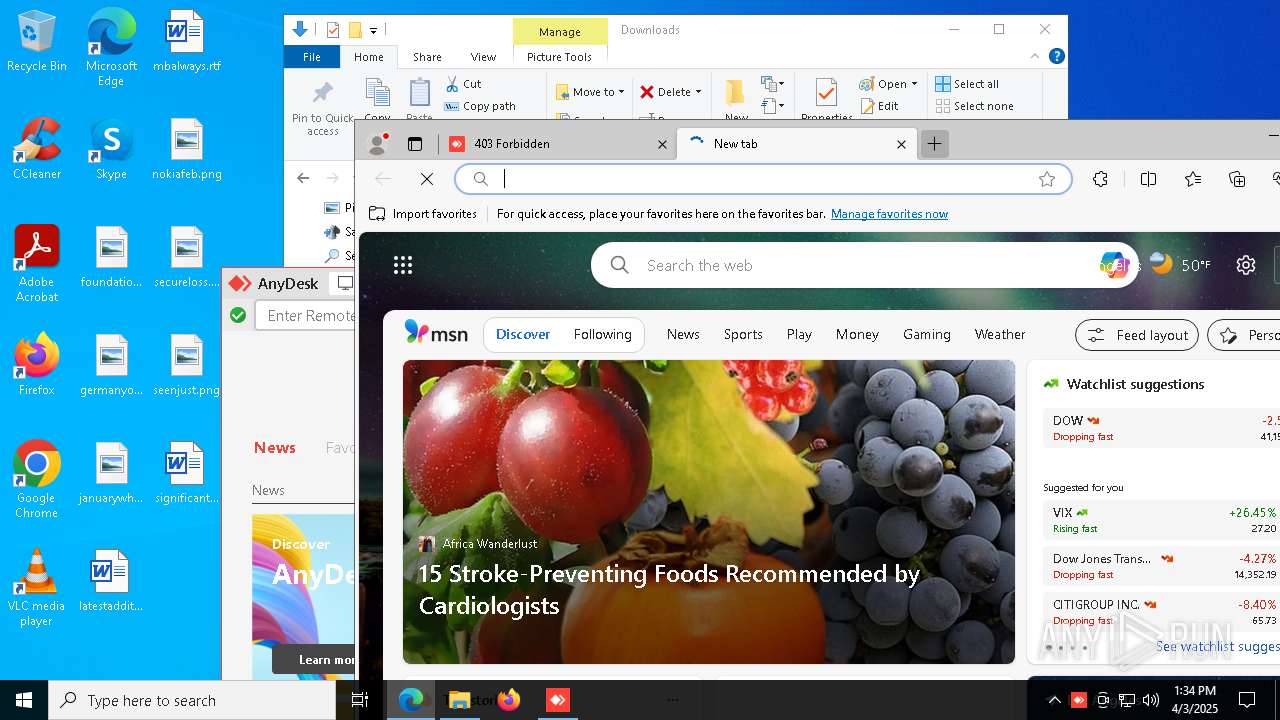Open the Edge profile icon
The height and width of the screenshot is (720, 1280).
click(378, 144)
